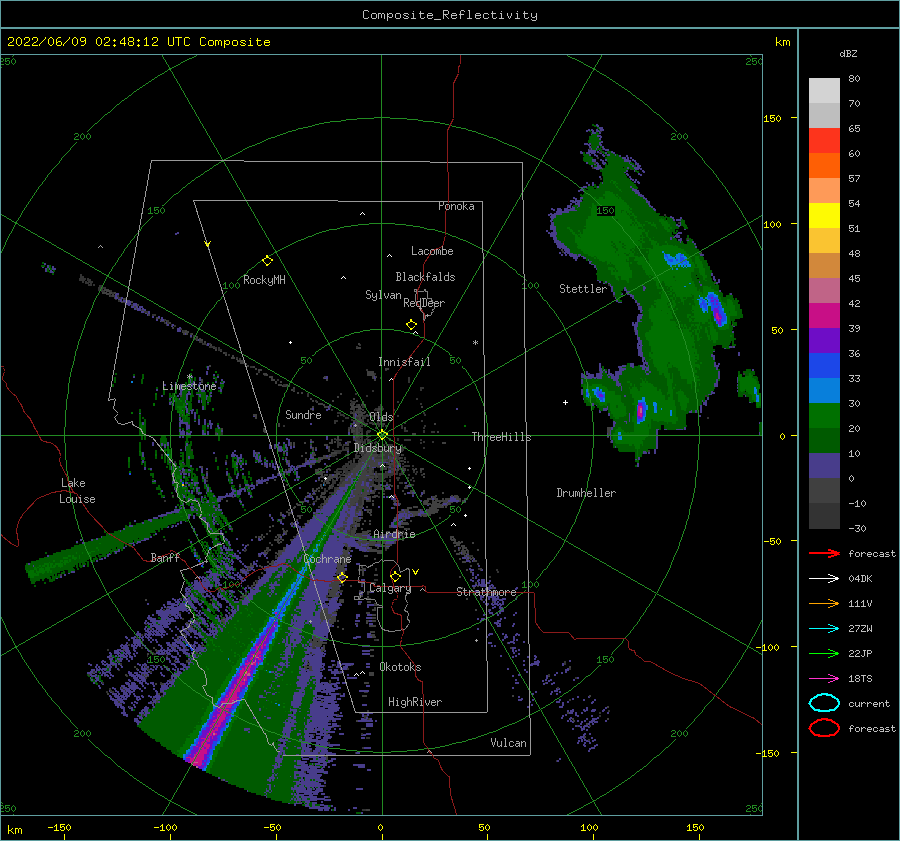Click the Lake Louise label

tap(77, 491)
